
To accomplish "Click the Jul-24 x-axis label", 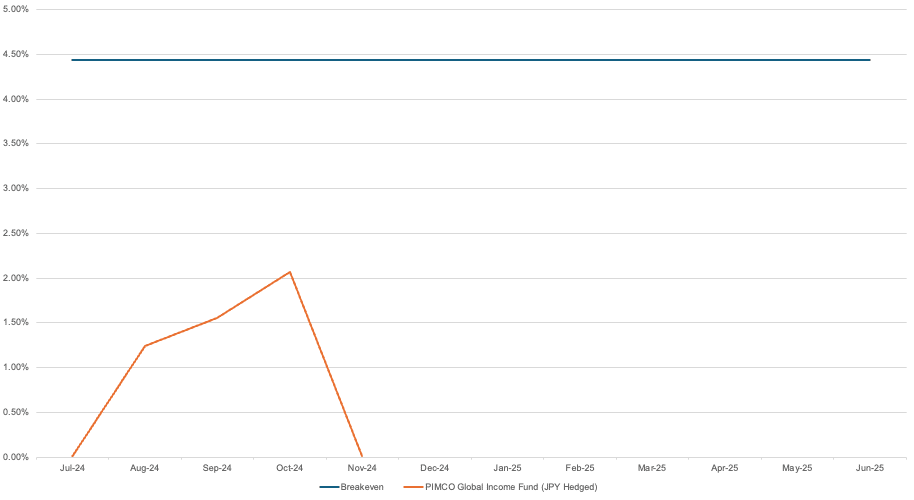I will 72,468.
